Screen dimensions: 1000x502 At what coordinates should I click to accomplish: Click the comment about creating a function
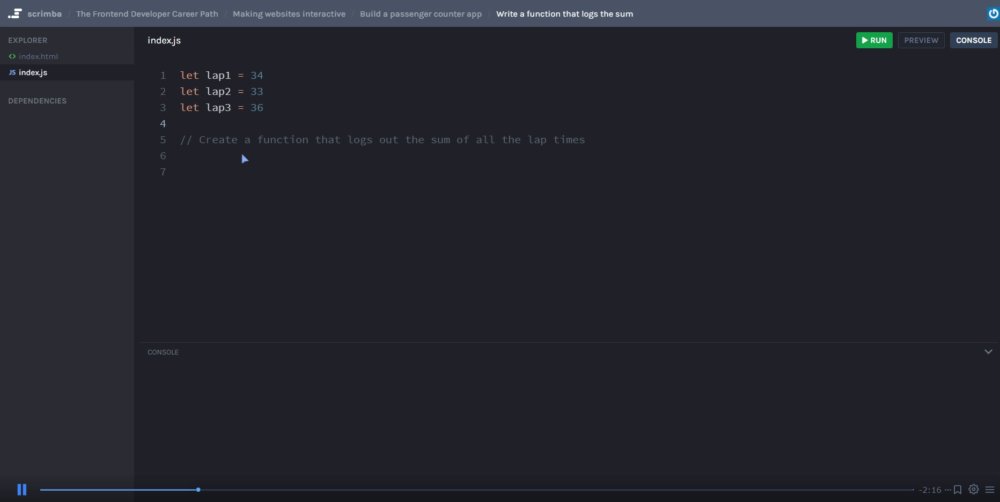click(x=382, y=140)
